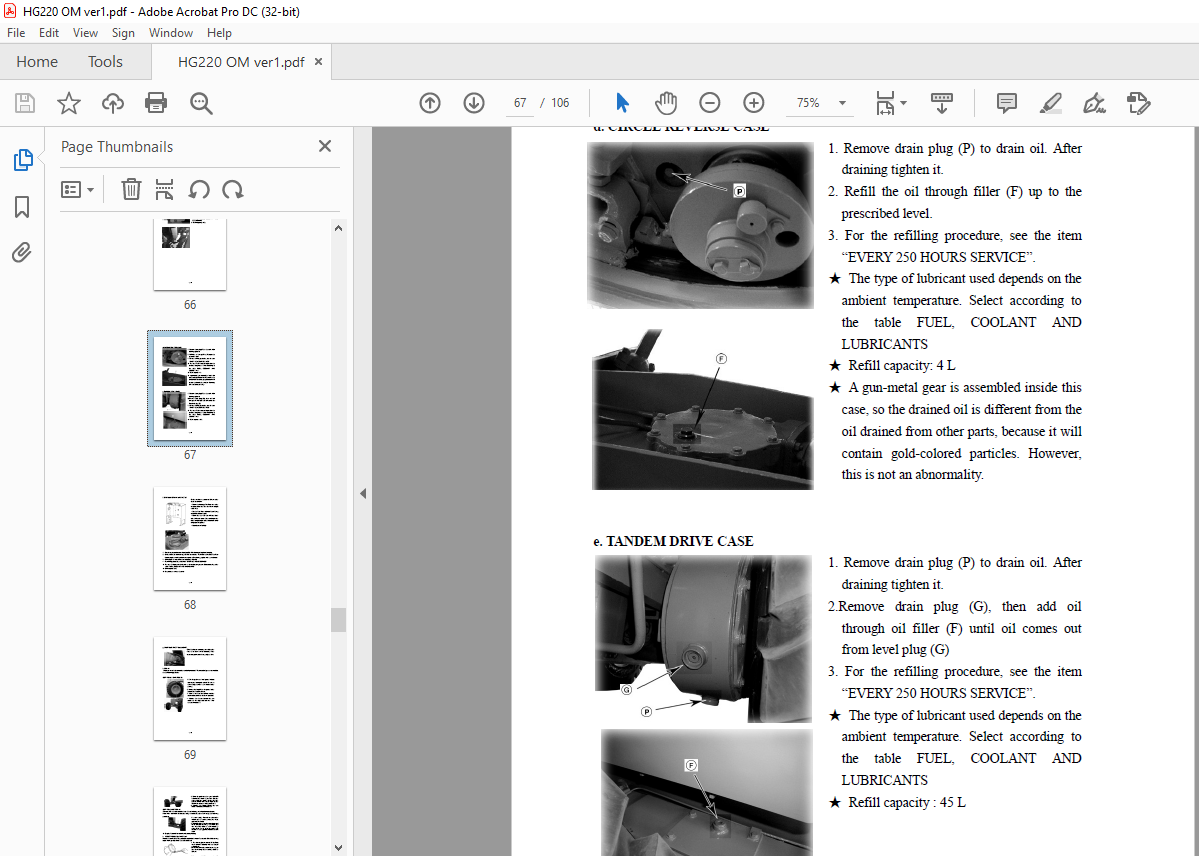Screen dimensions: 1199x856
Task: Rotate page clockwise
Action: point(233,189)
